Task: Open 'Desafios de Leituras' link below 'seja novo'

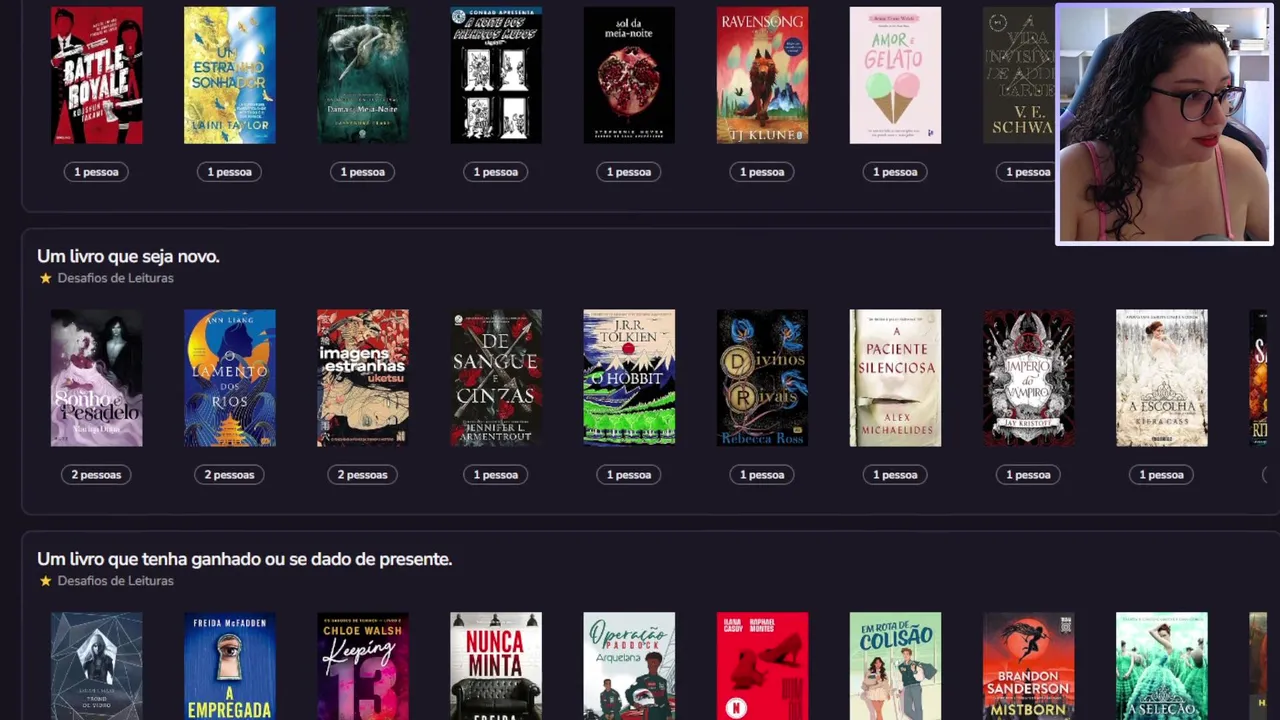Action: [x=115, y=278]
